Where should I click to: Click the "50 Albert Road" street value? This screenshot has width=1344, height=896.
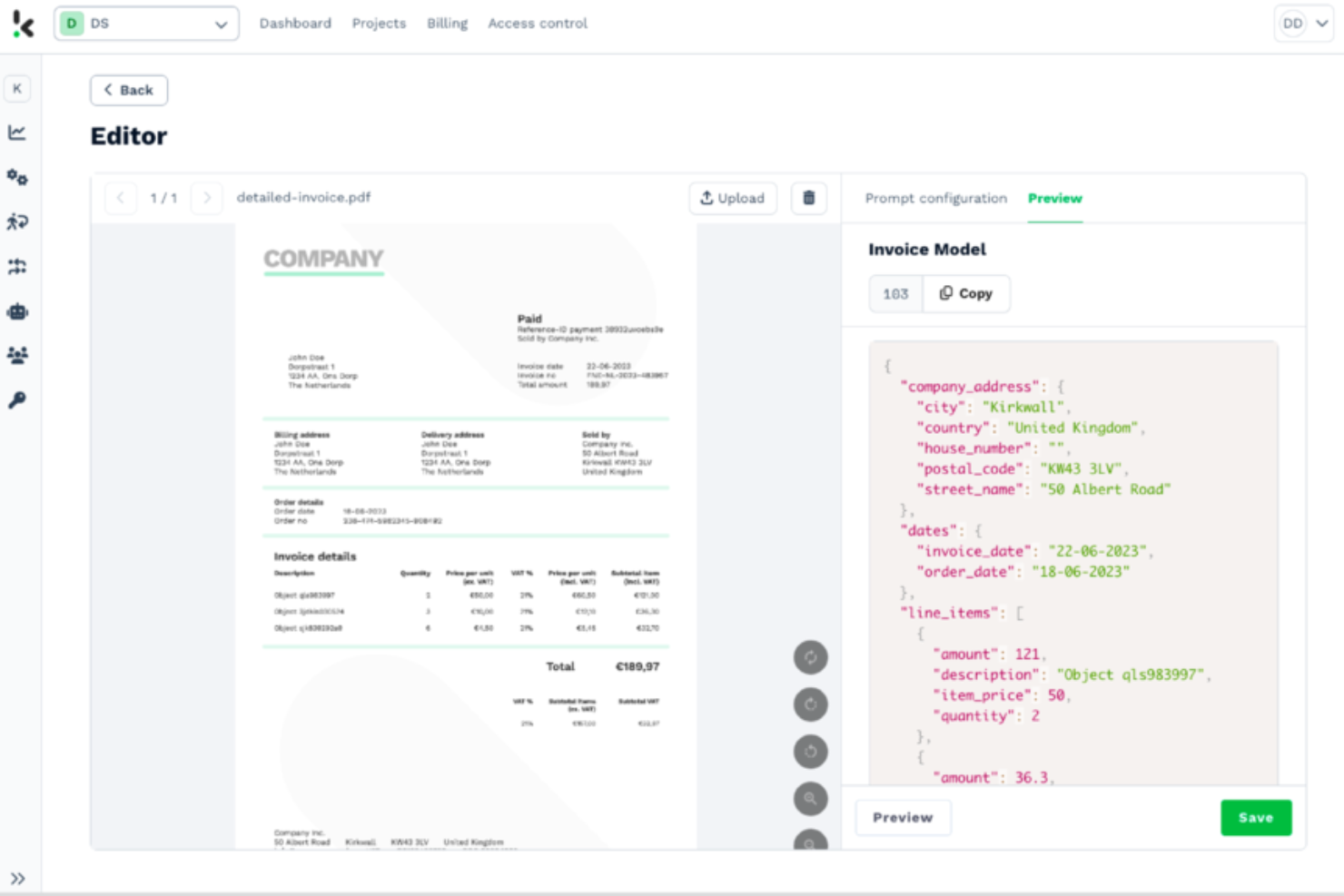coord(1105,489)
